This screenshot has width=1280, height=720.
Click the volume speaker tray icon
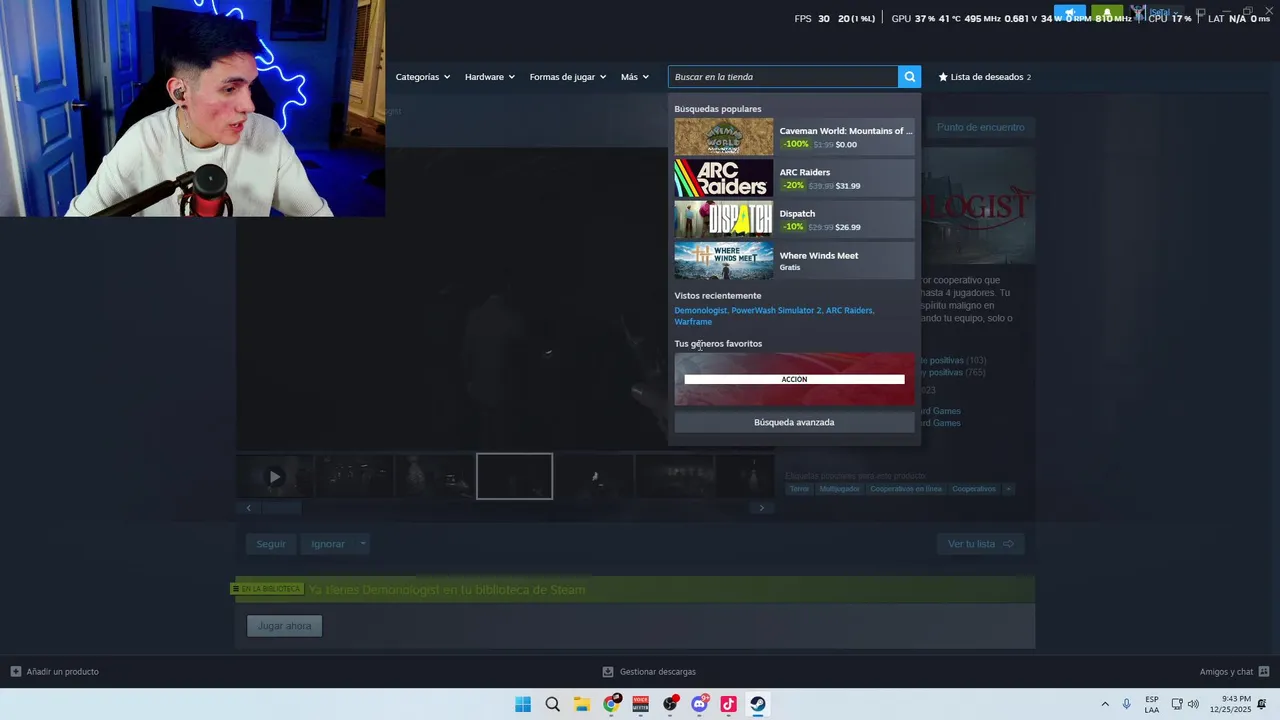pyautogui.click(x=1193, y=704)
